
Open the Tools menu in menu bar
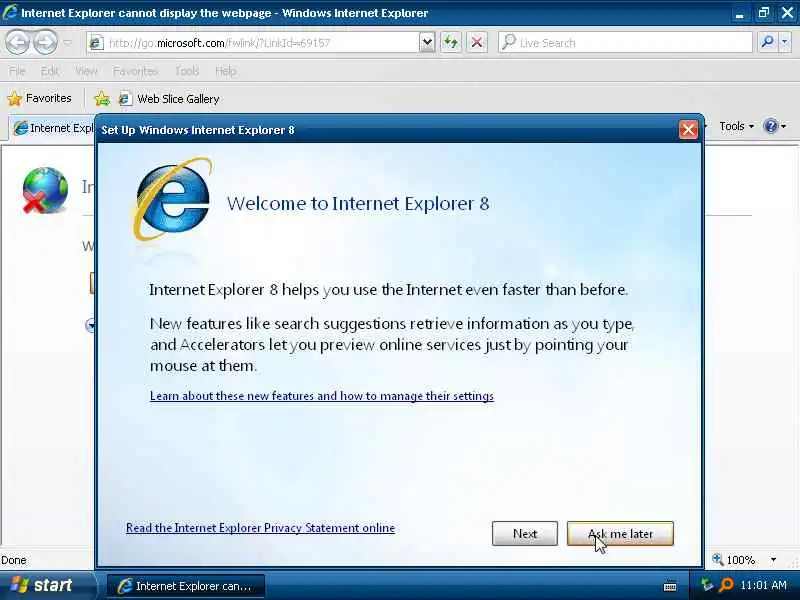pyautogui.click(x=187, y=71)
